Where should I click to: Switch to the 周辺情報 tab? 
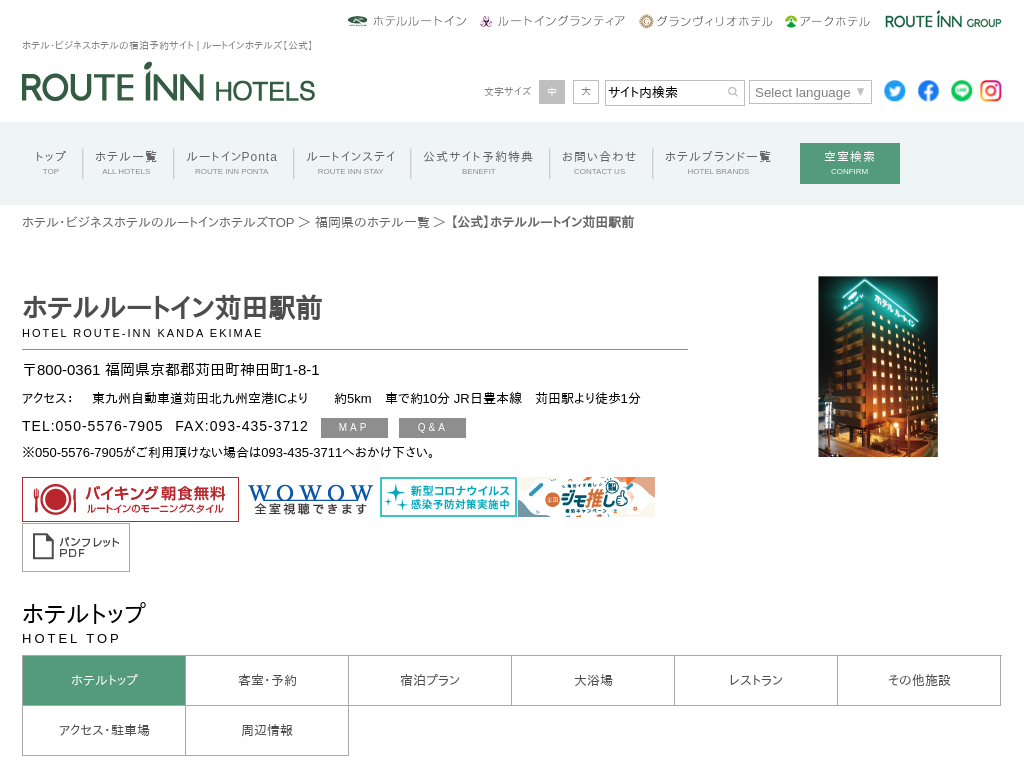(x=267, y=730)
